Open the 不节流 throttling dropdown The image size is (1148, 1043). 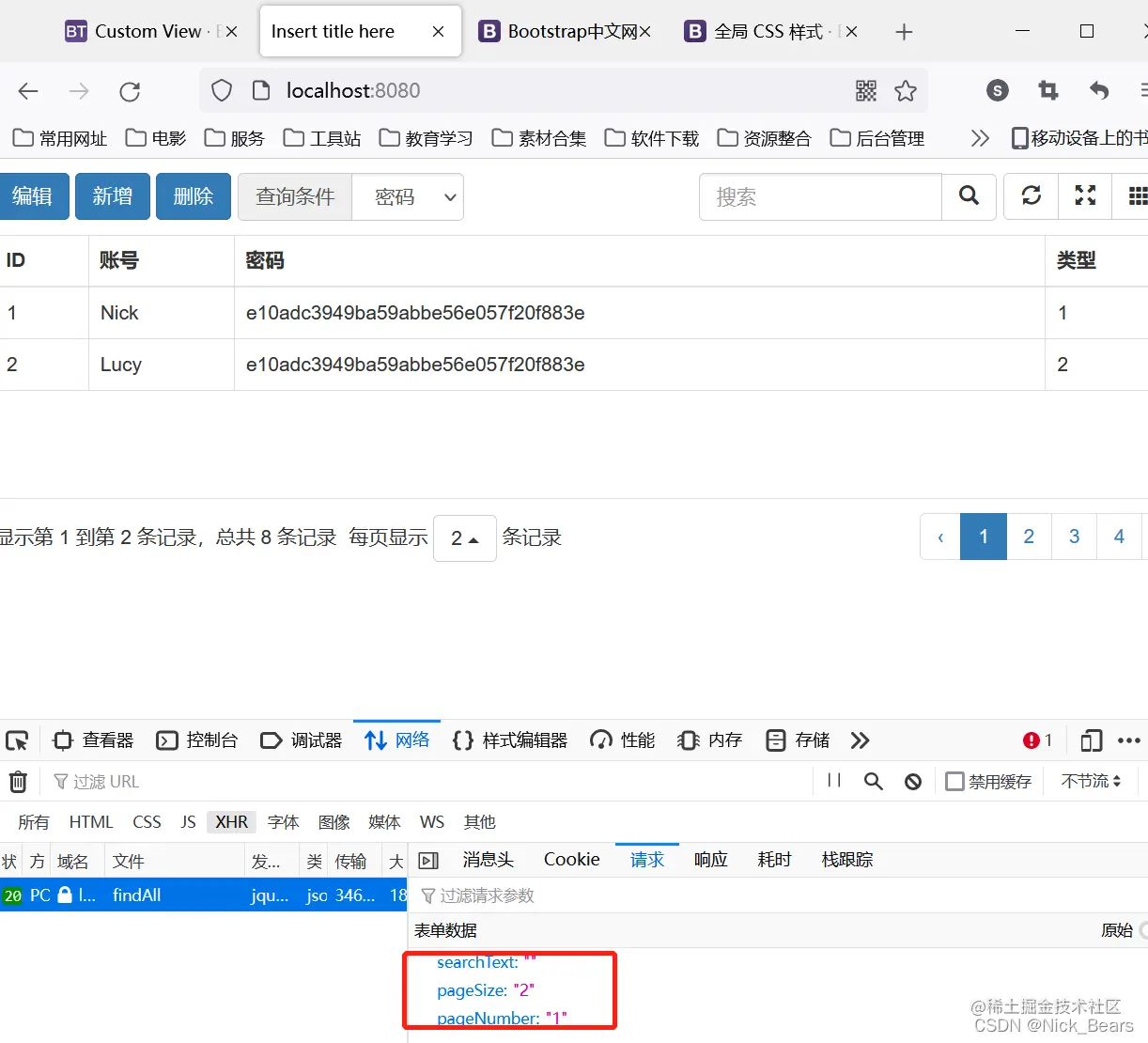[x=1091, y=781]
